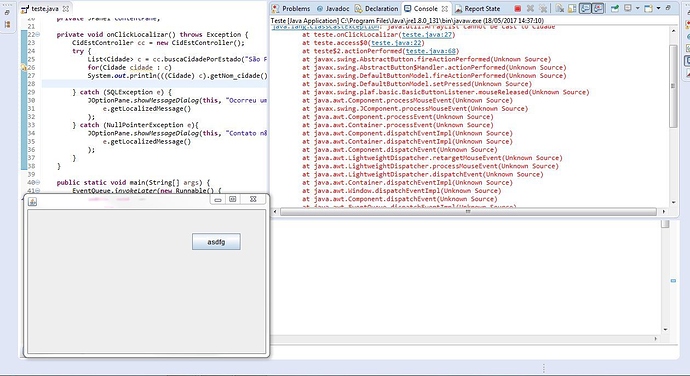Toggle Scroll Lock in the console
This screenshot has height=376, width=690.
pos(572,8)
